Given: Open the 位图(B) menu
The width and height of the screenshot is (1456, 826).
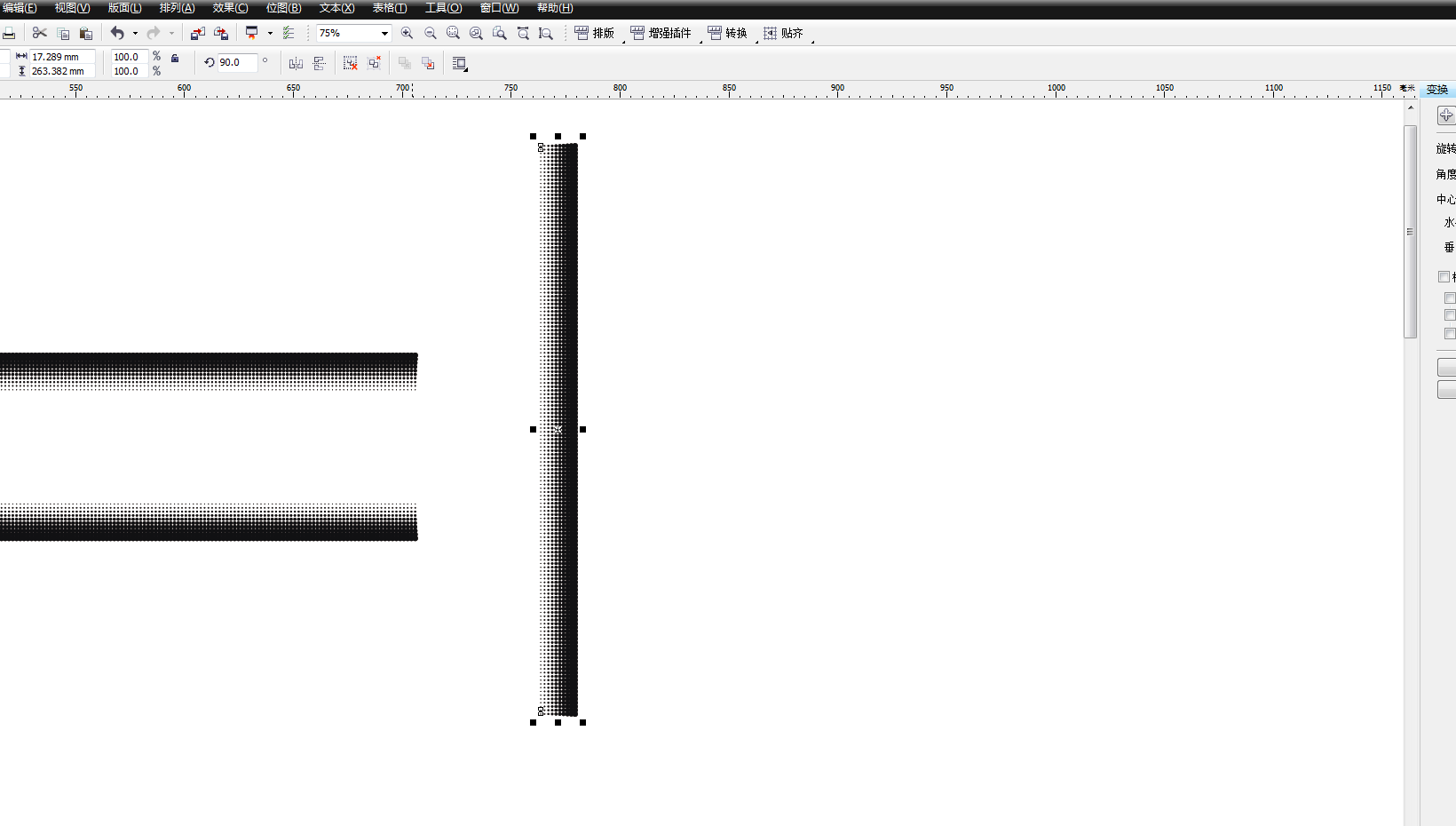Looking at the screenshot, I should pos(283,8).
